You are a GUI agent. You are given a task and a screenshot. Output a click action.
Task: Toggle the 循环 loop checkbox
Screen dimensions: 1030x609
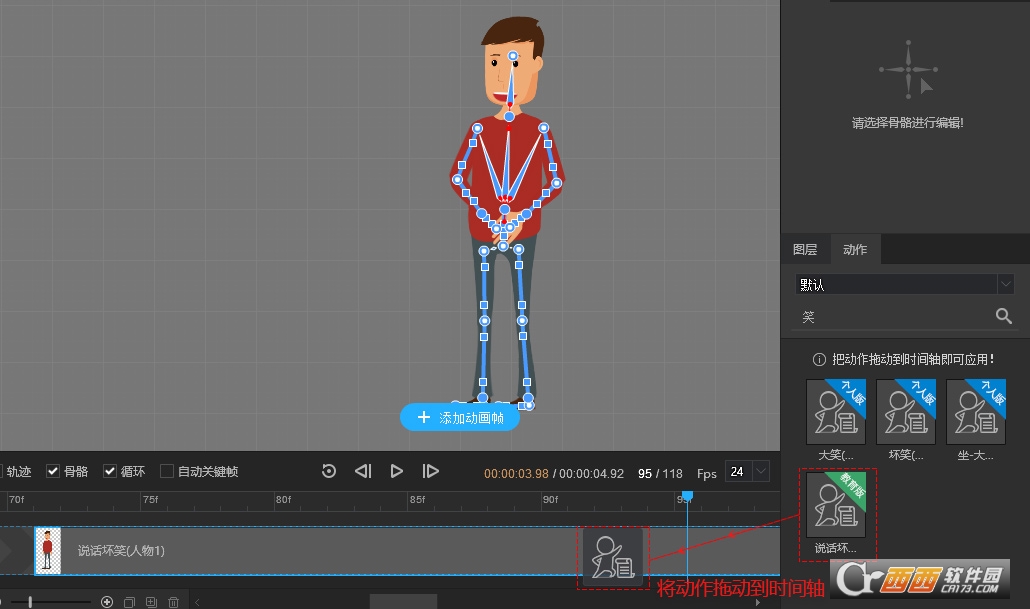(110, 471)
